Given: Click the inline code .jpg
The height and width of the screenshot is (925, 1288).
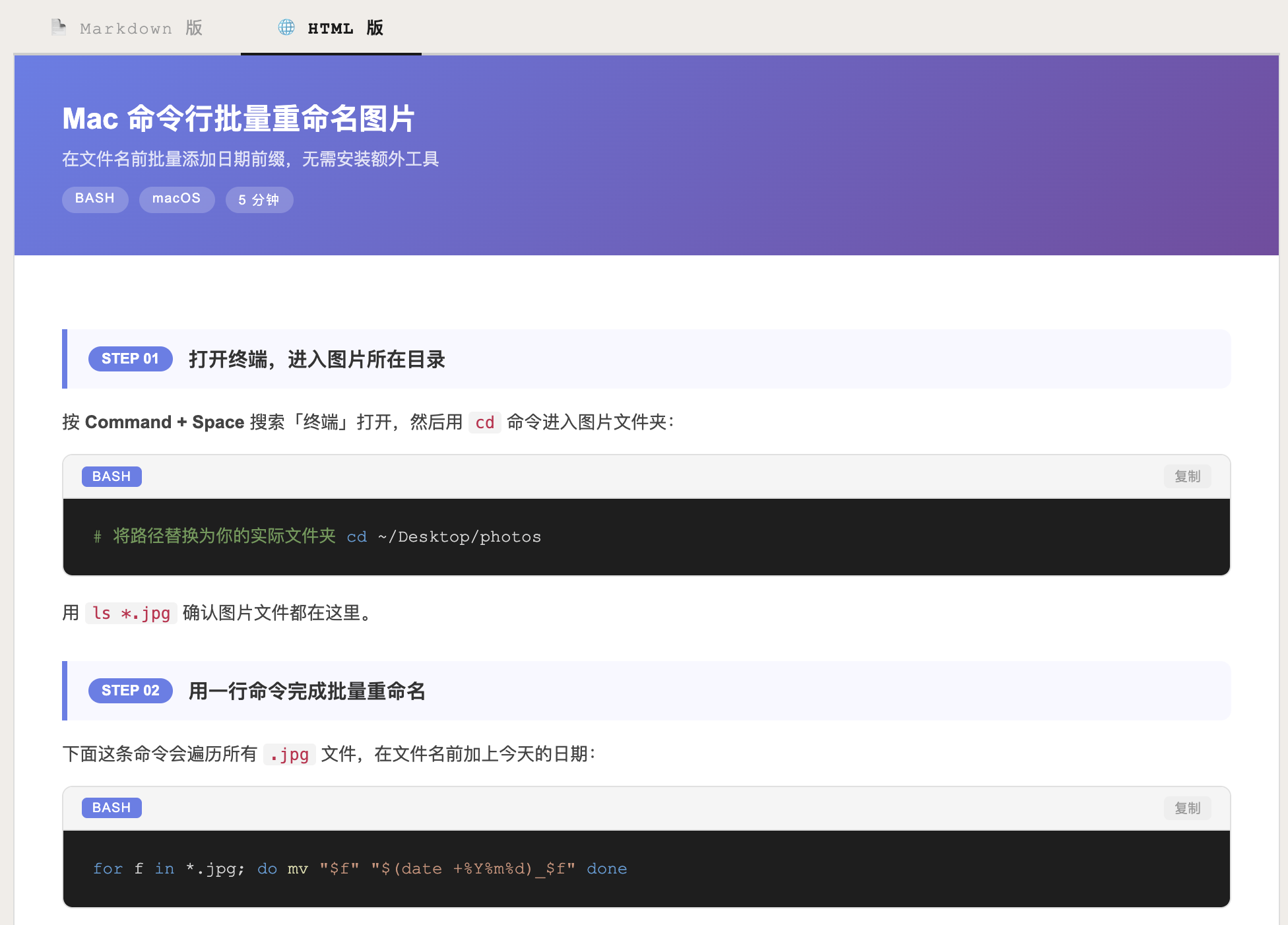Looking at the screenshot, I should click(290, 754).
